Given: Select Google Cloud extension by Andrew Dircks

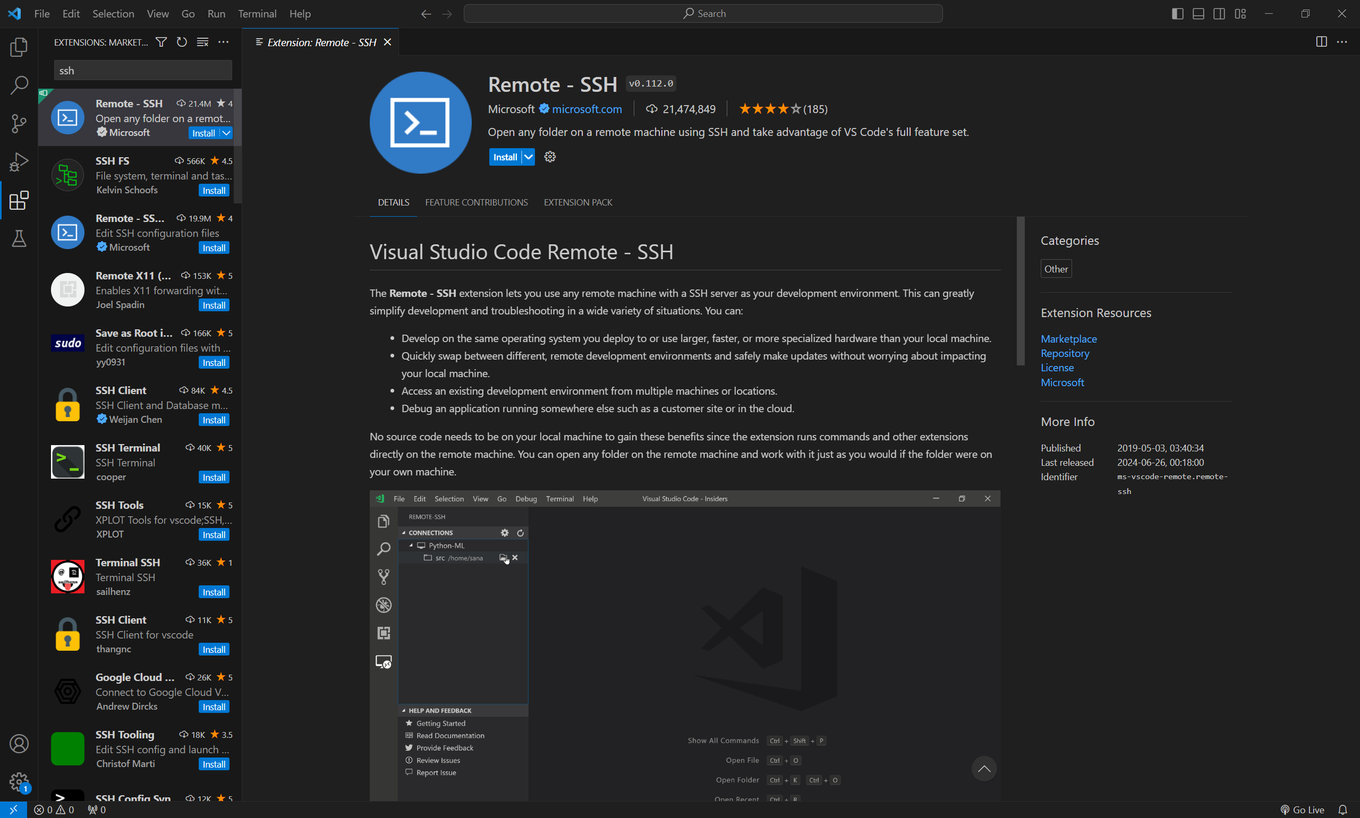Looking at the screenshot, I should pyautogui.click(x=140, y=691).
